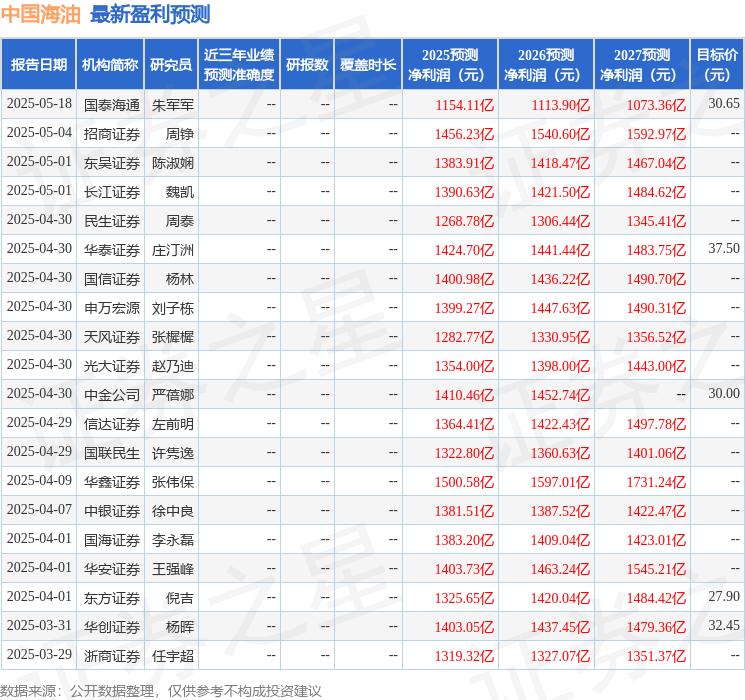Click the 研究员 column header
This screenshot has width=745, height=700.
point(171,65)
